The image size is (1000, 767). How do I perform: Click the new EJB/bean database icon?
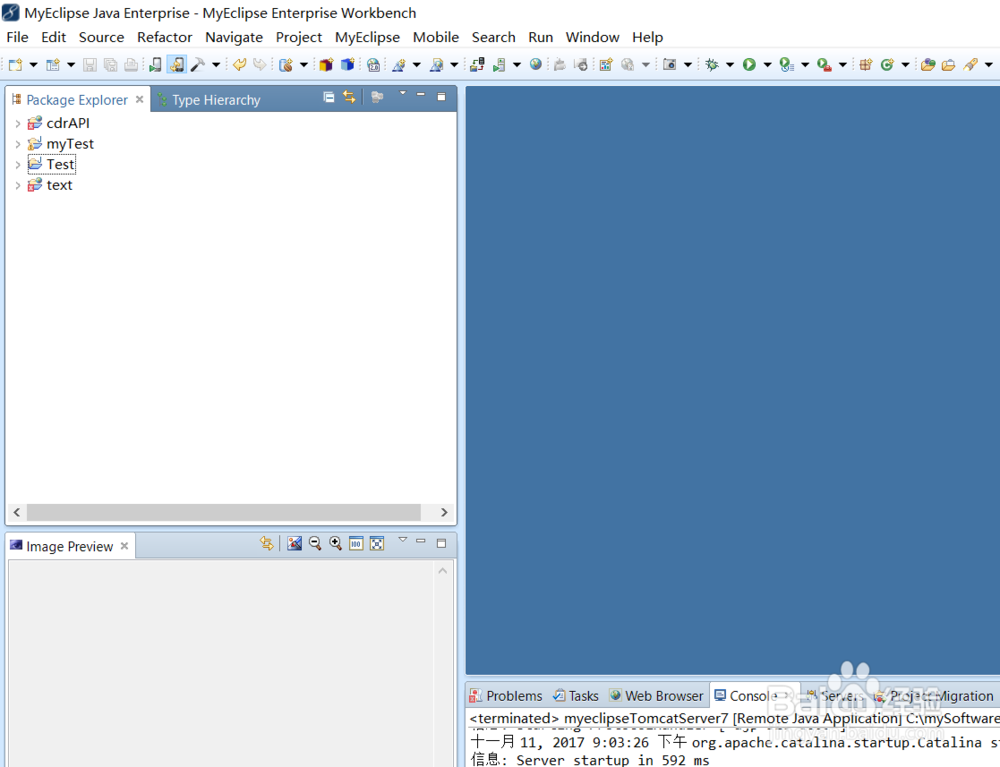(286, 64)
